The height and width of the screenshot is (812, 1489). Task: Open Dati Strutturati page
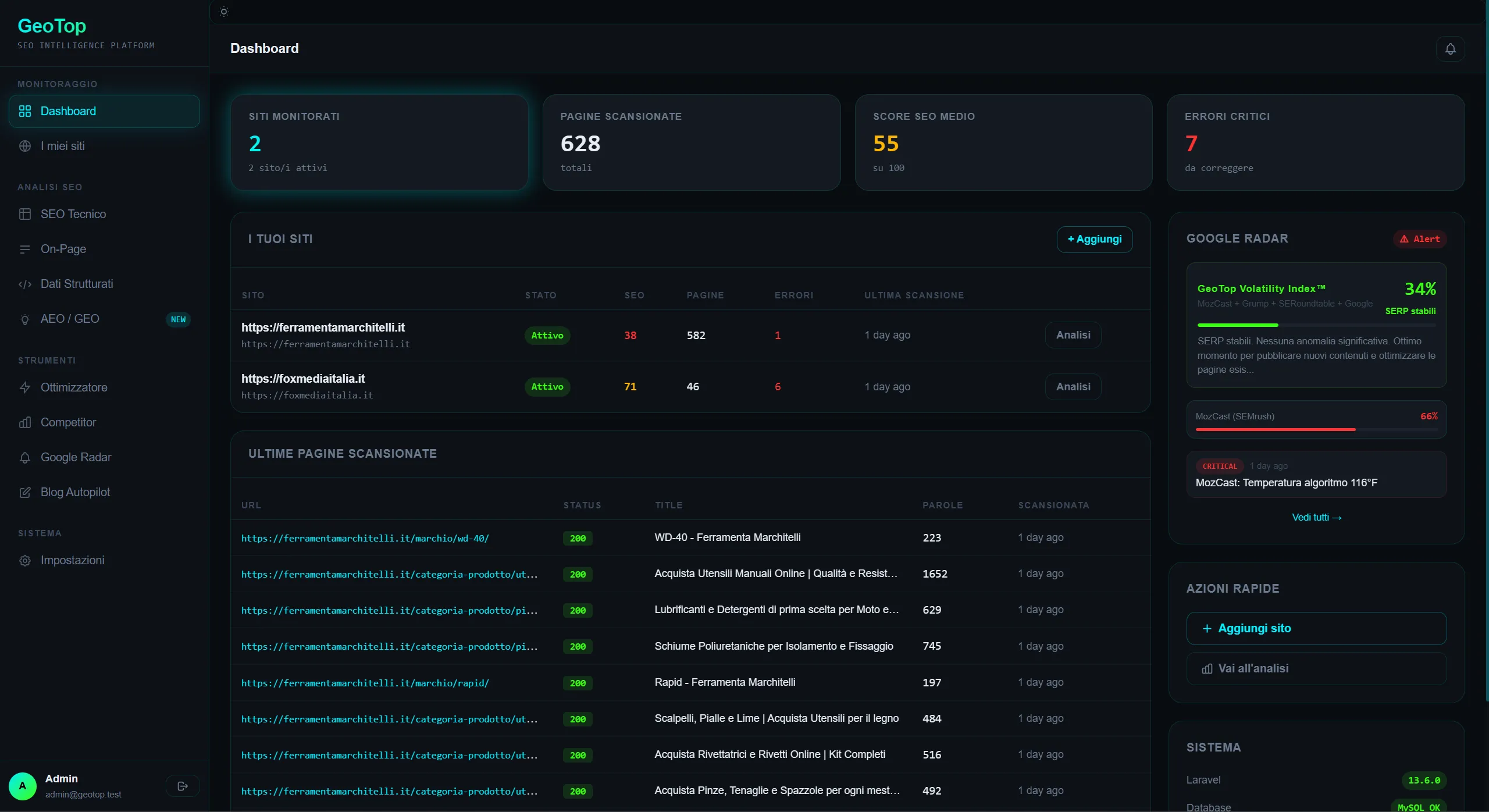coord(104,284)
